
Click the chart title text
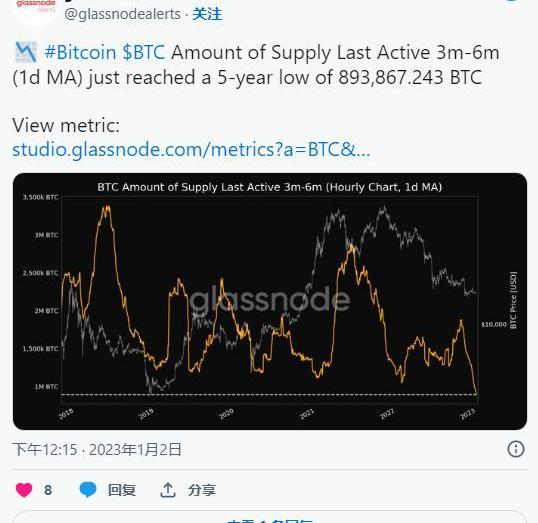coord(270,187)
